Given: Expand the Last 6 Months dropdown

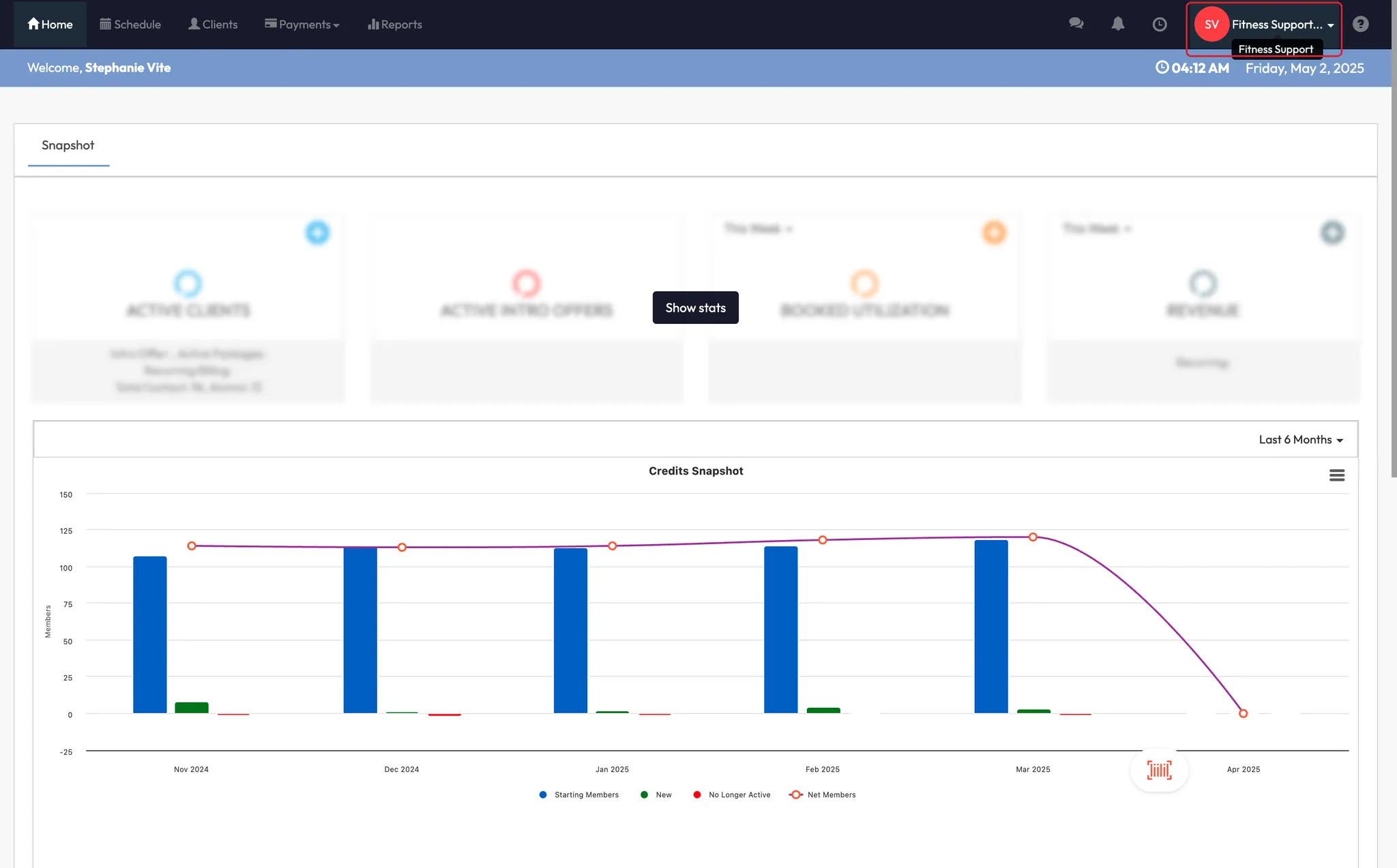Looking at the screenshot, I should [x=1300, y=440].
